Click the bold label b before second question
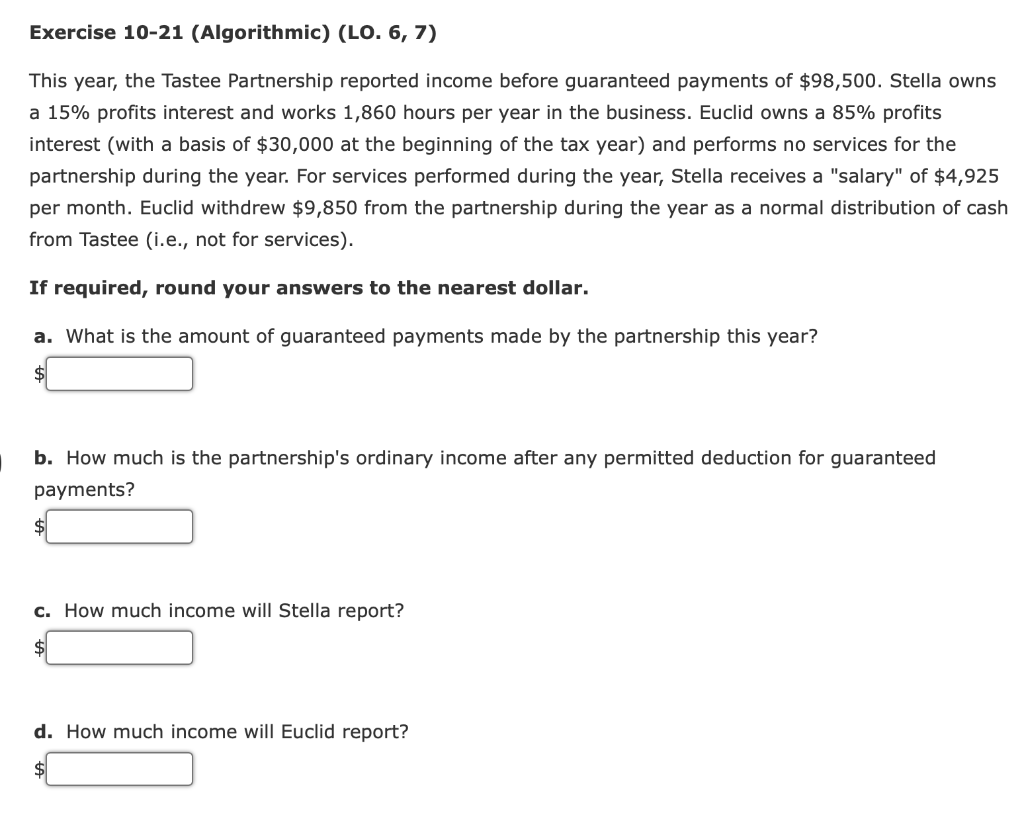The width and height of the screenshot is (1024, 815). (42, 457)
